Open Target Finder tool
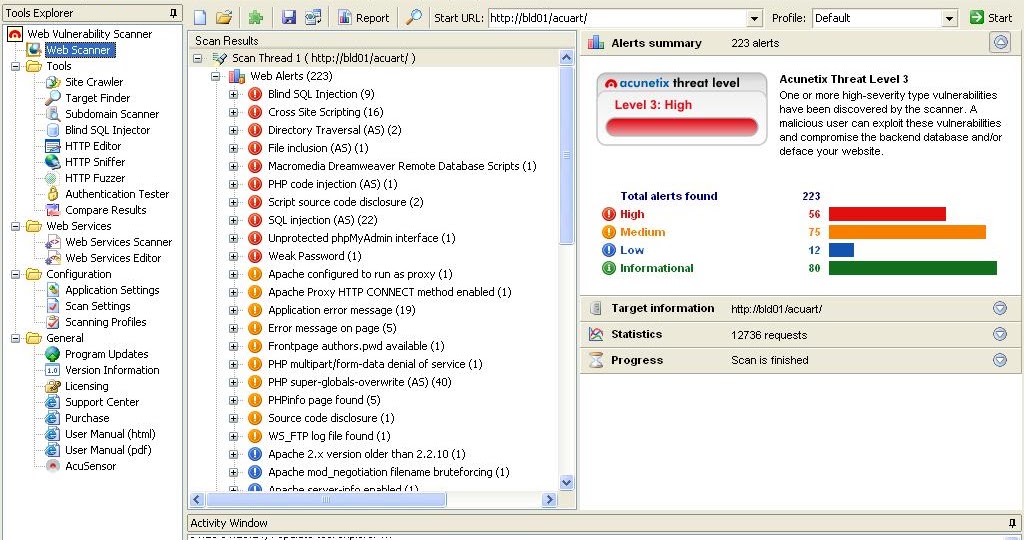 click(x=97, y=98)
